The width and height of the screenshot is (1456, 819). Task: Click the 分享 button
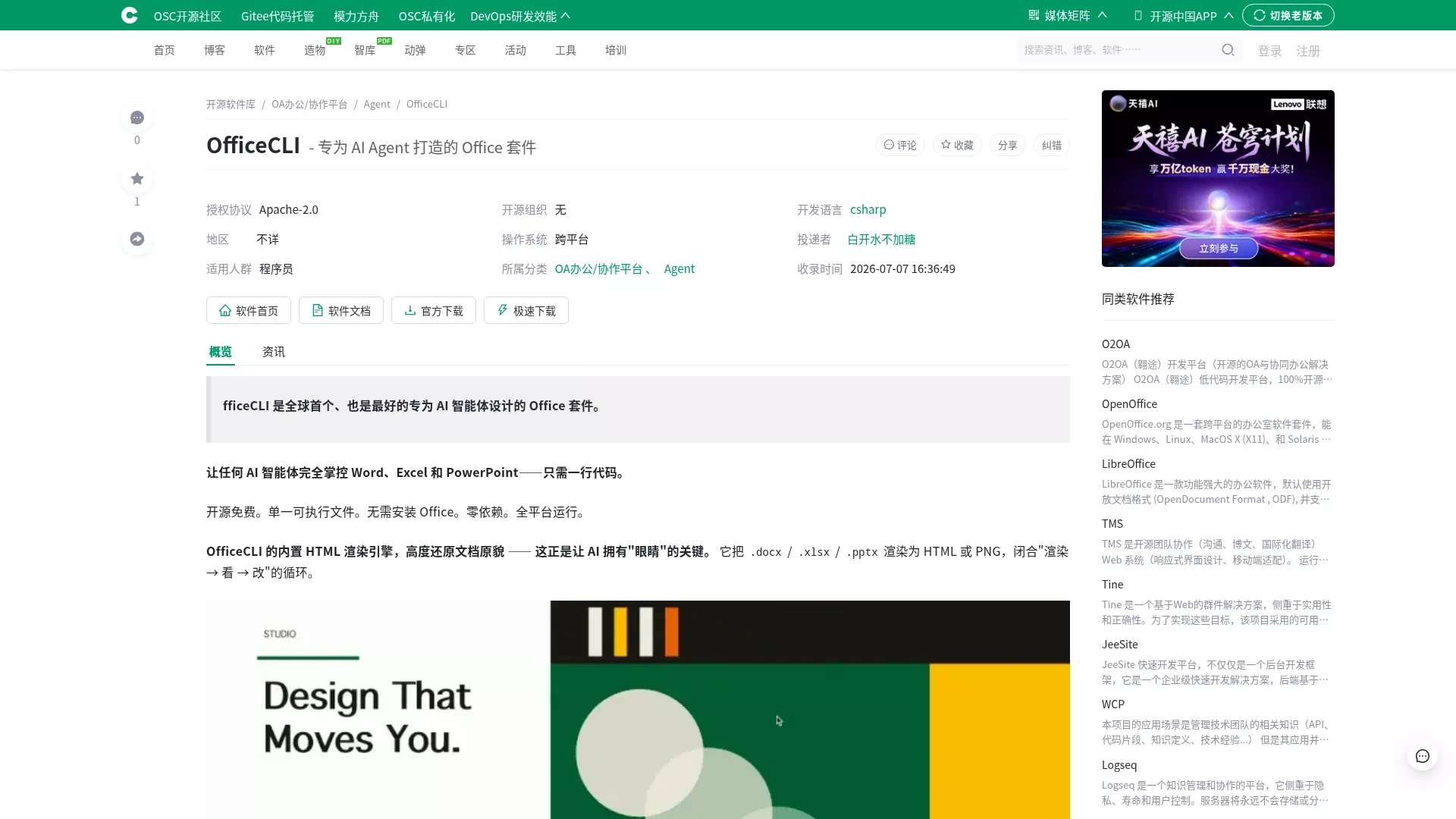[x=1008, y=145]
